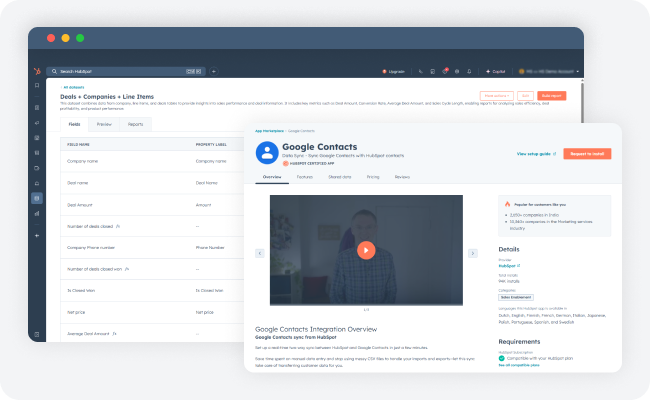Click formula icon beside Average Deal Amount

pos(114,333)
